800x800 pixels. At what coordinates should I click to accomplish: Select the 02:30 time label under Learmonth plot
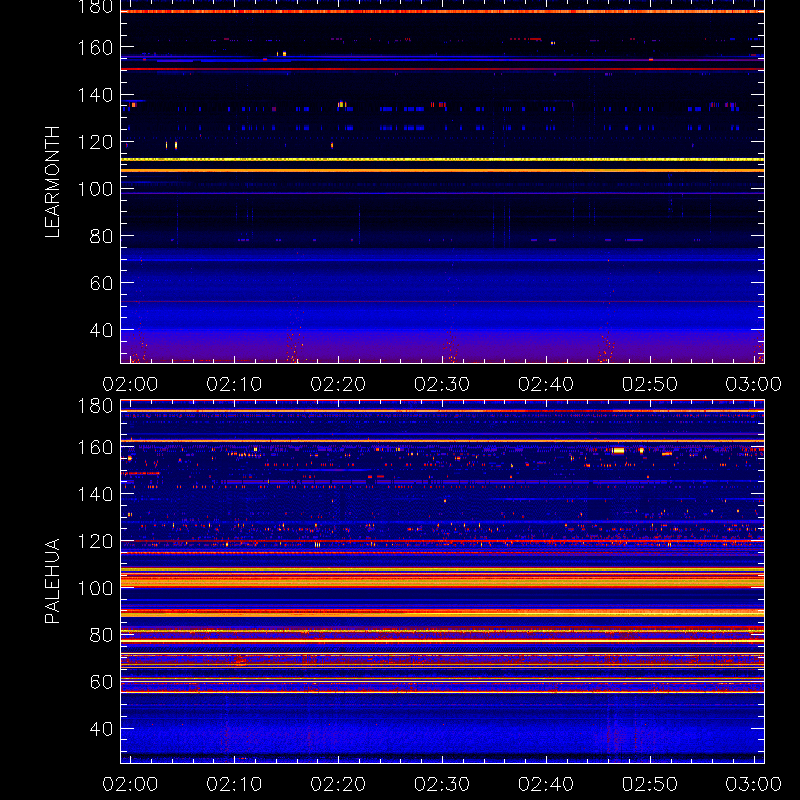point(442,384)
